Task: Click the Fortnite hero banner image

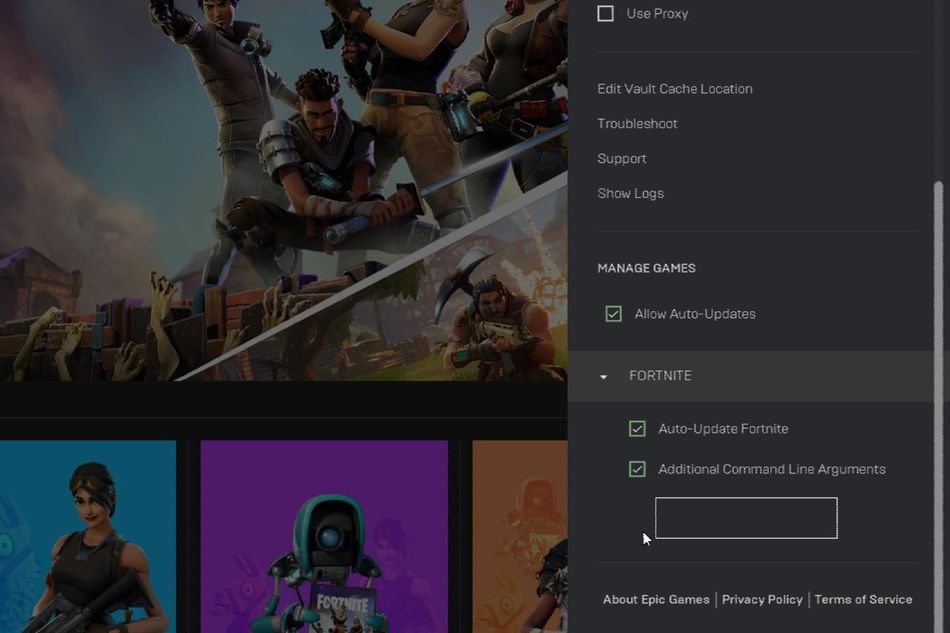Action: [284, 190]
